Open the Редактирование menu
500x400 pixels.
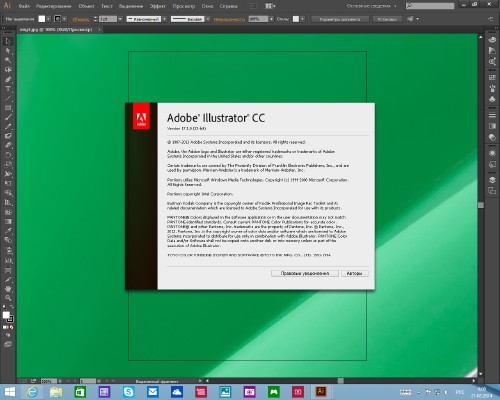point(53,6)
